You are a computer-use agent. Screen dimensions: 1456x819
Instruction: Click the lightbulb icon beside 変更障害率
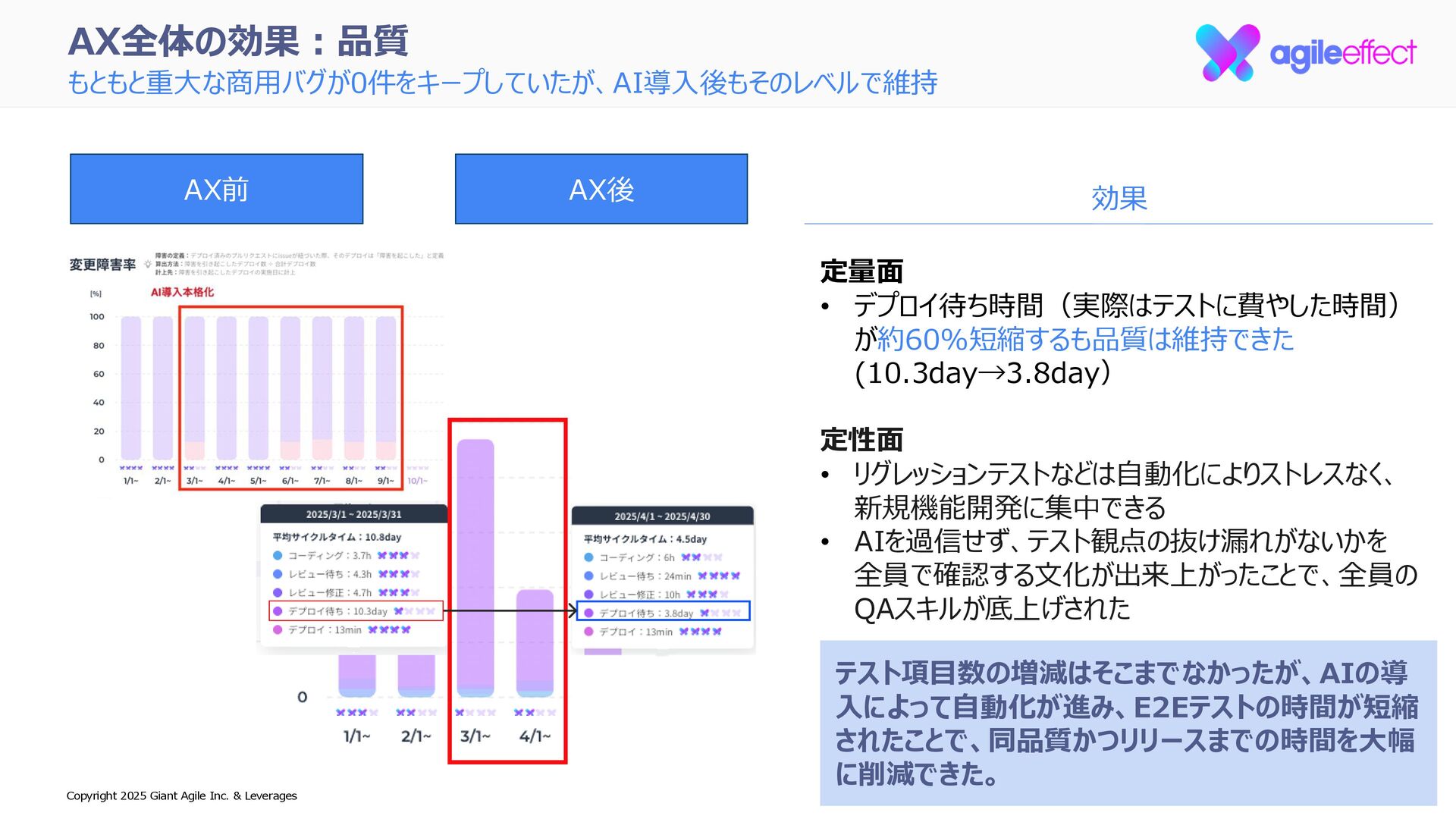tap(147, 265)
